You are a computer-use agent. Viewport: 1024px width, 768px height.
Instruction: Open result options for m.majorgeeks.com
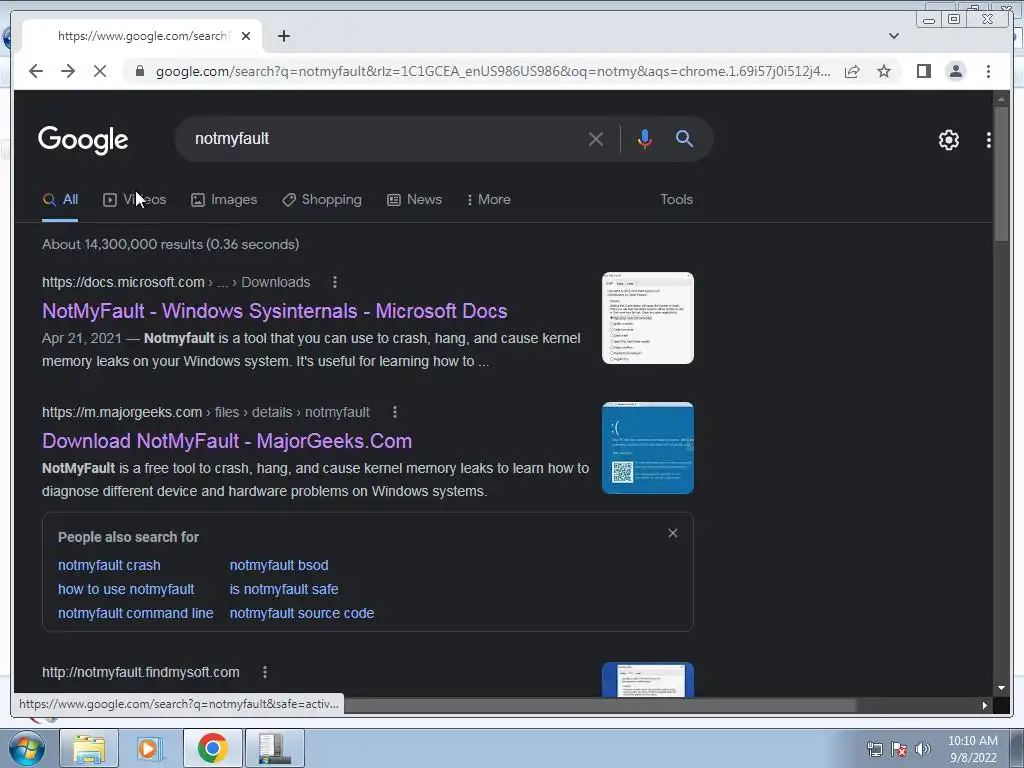point(395,412)
